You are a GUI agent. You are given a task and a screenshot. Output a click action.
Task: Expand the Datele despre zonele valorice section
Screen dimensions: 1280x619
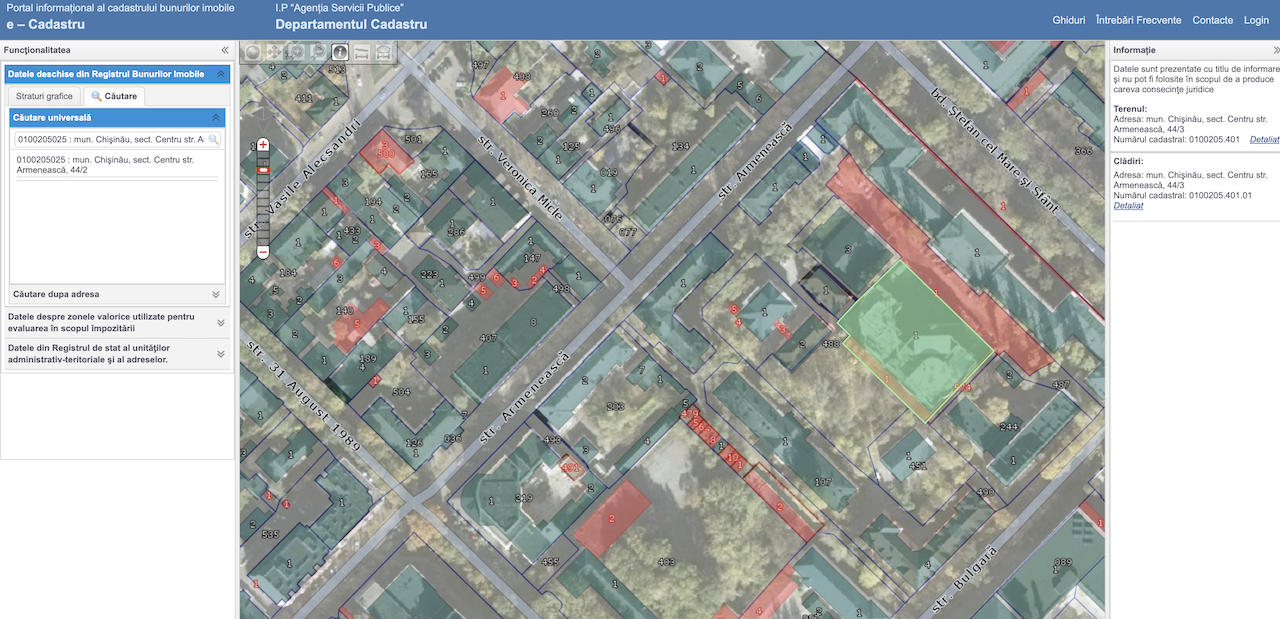219,322
